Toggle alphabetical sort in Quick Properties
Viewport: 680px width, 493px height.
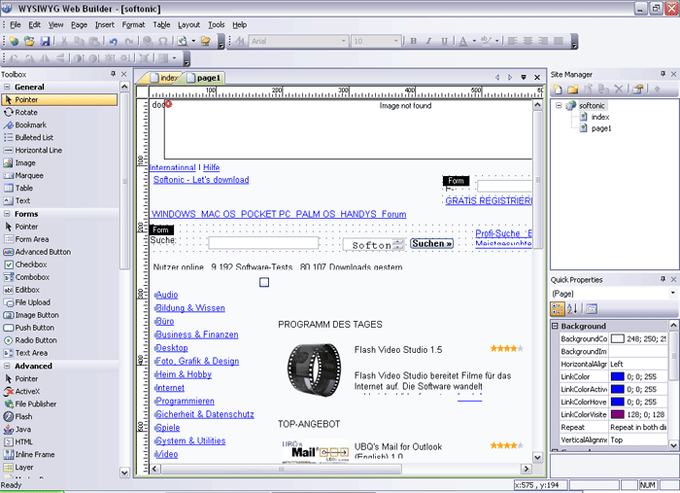pyautogui.click(x=572, y=308)
